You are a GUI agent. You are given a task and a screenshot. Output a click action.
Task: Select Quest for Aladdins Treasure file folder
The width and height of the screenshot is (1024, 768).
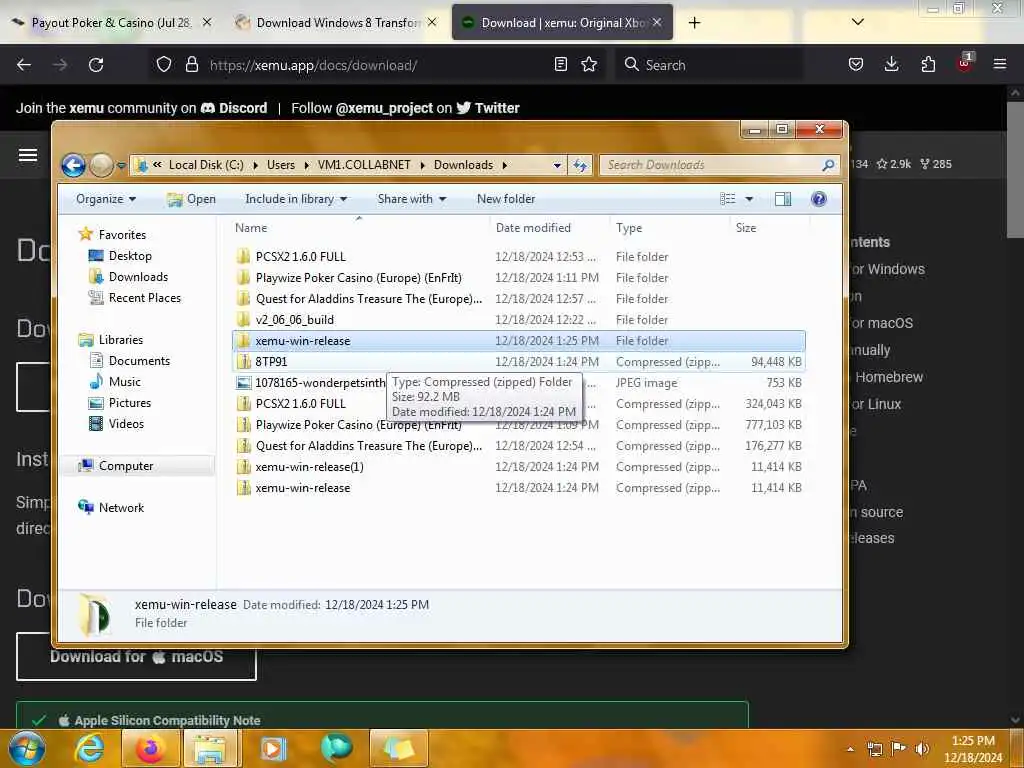click(519, 298)
